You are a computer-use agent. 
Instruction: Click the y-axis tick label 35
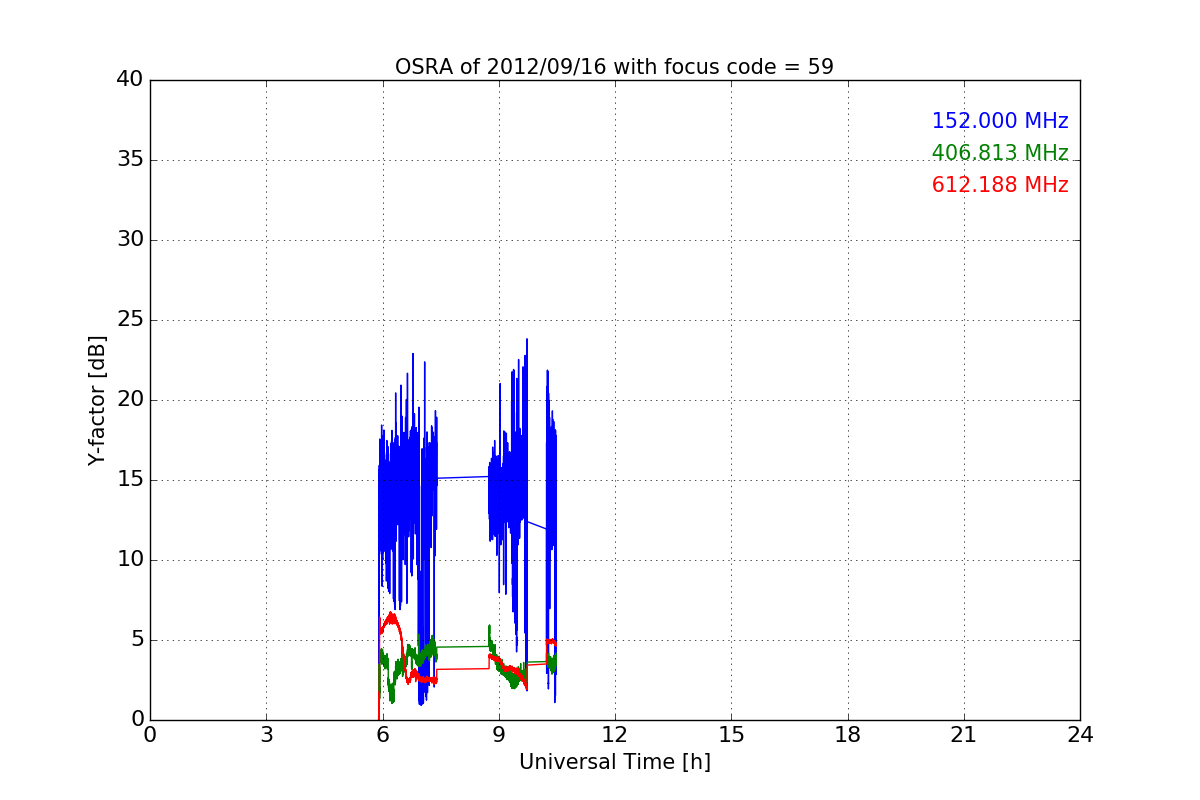click(x=130, y=160)
